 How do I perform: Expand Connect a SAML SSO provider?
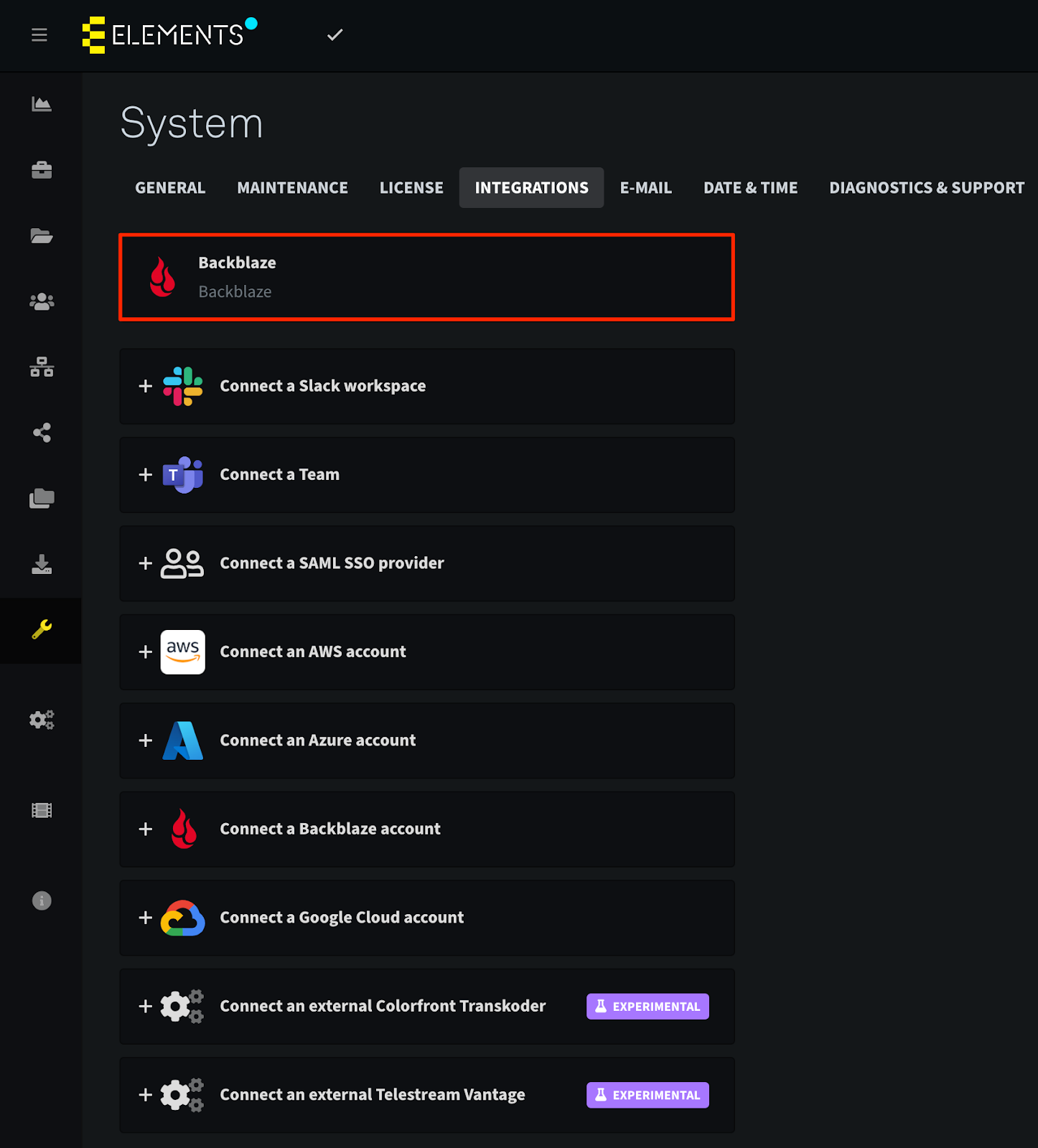coord(427,563)
